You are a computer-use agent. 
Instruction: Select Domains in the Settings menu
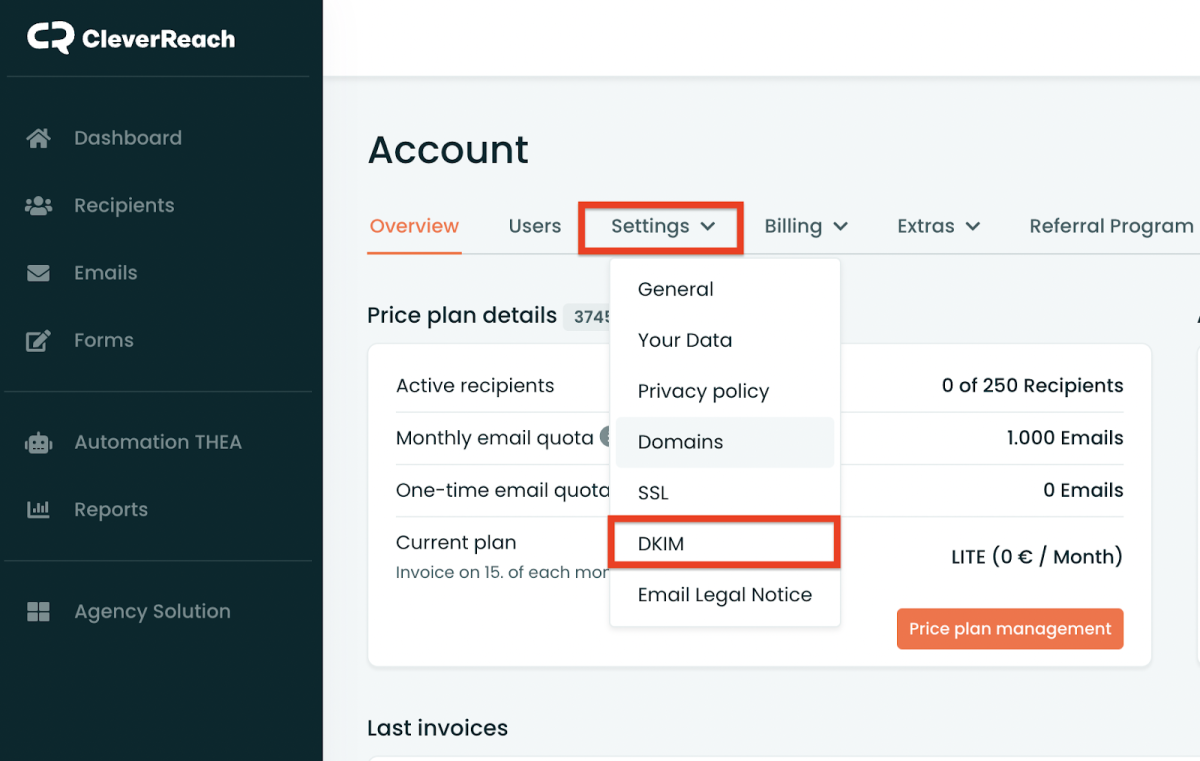coord(725,442)
